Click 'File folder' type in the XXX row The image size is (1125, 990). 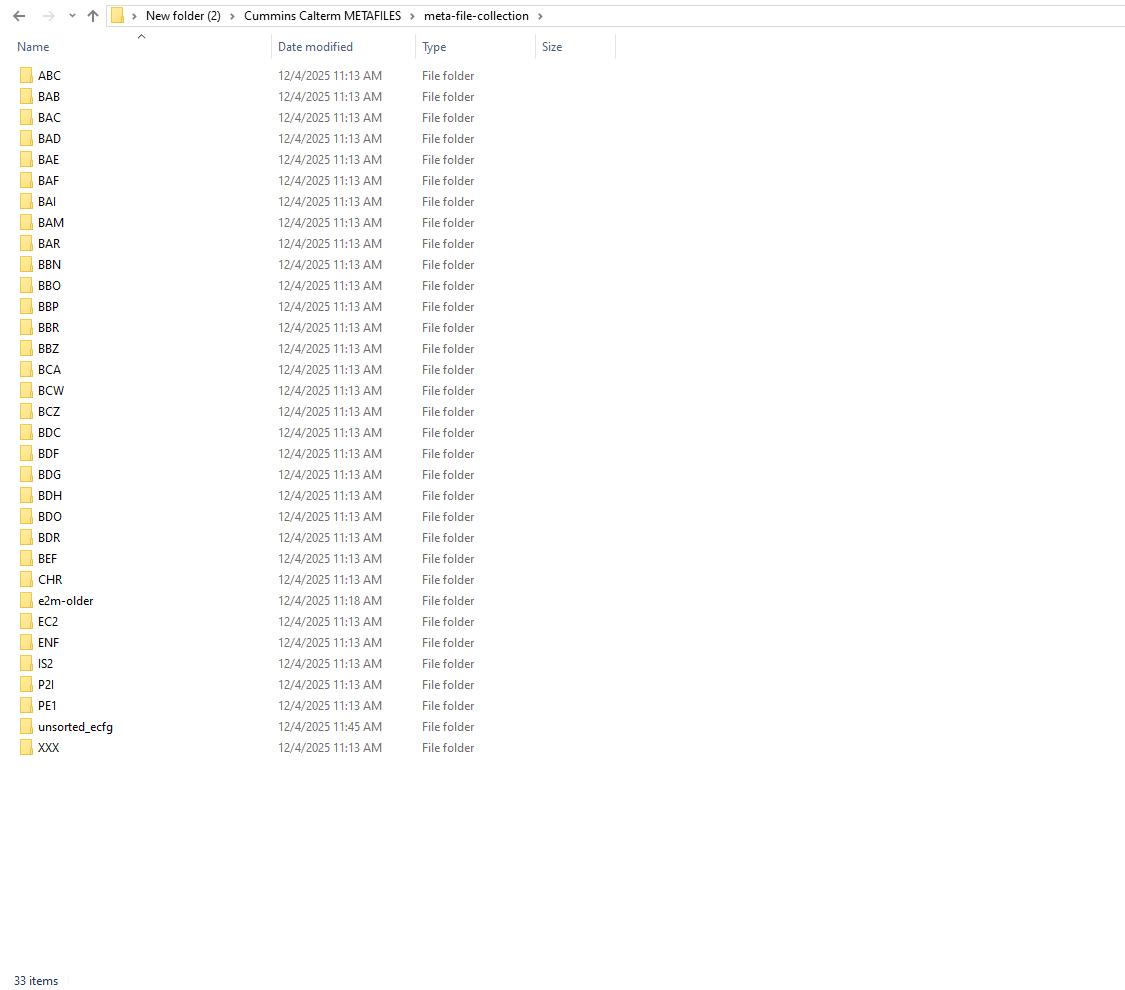pos(448,748)
